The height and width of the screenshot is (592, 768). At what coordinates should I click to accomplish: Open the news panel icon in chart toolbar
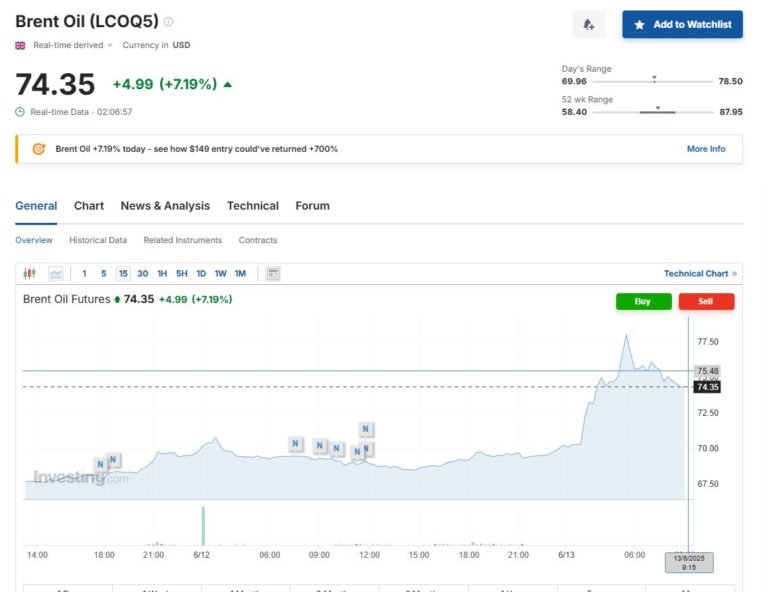273,273
